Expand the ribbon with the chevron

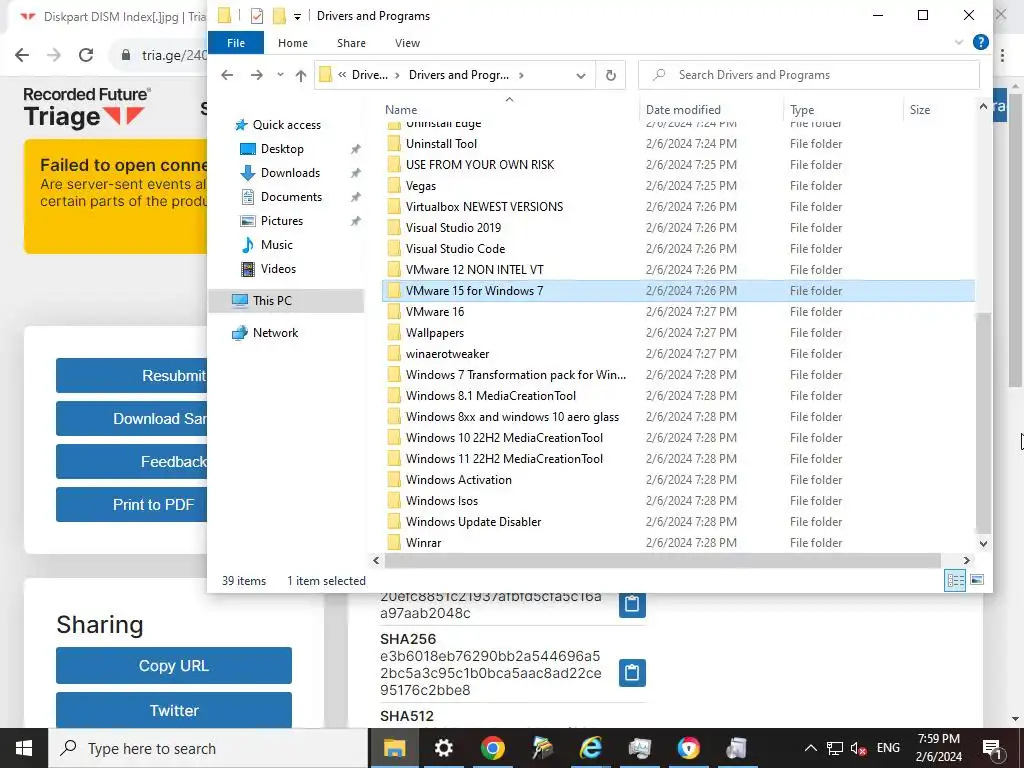click(958, 42)
